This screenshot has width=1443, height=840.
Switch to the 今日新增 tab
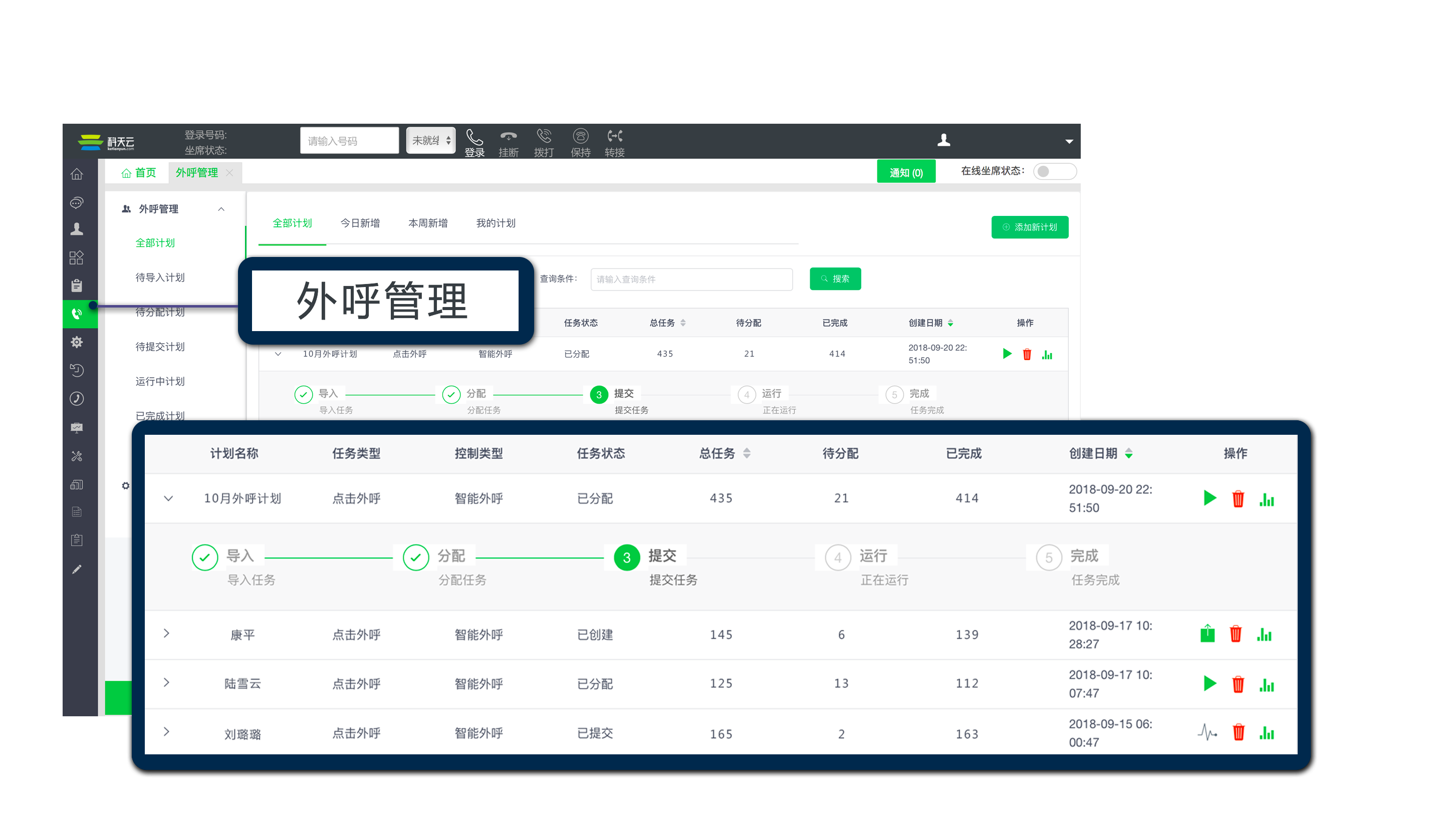pyautogui.click(x=360, y=223)
